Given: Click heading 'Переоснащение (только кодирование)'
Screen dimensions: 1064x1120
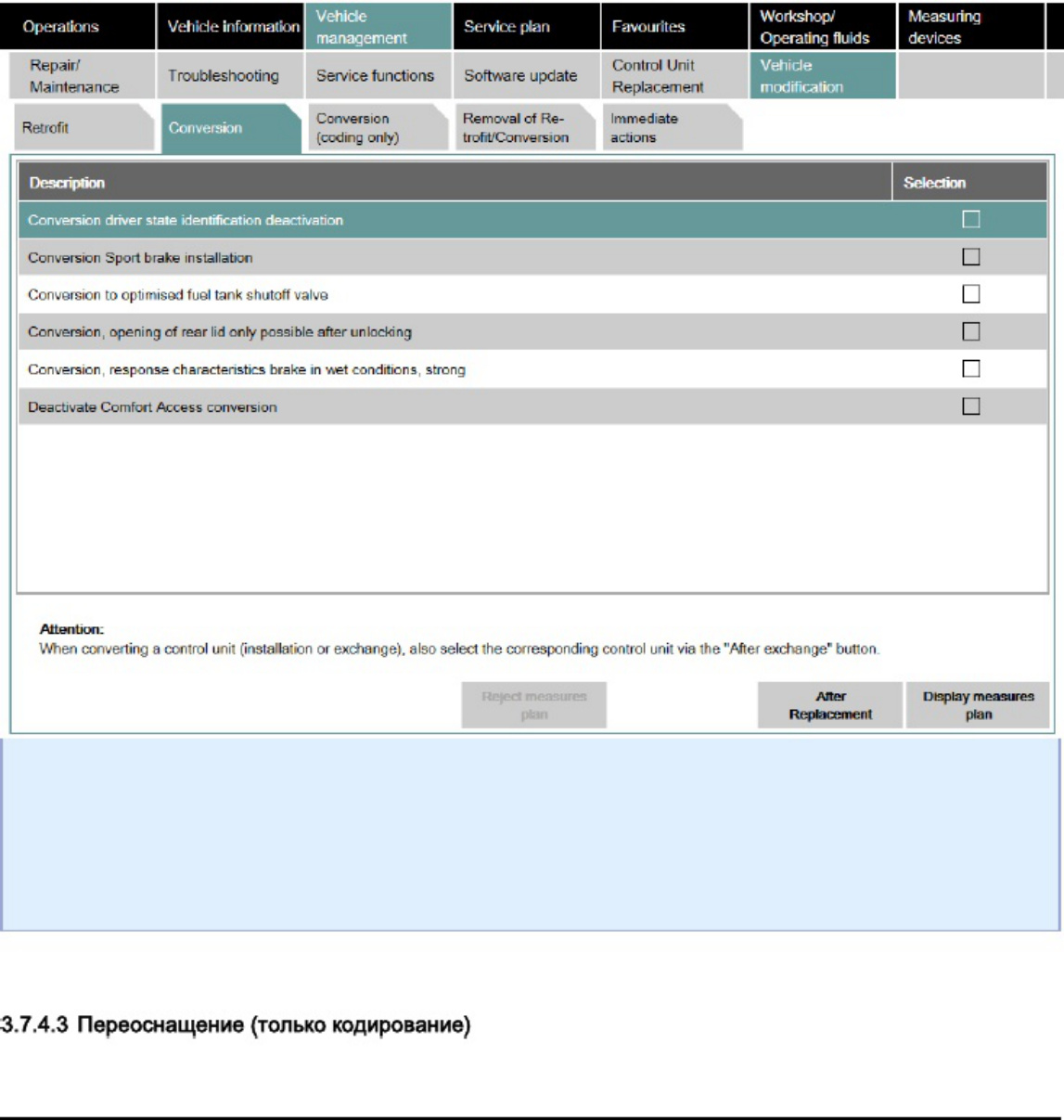Looking at the screenshot, I should 274,1025.
